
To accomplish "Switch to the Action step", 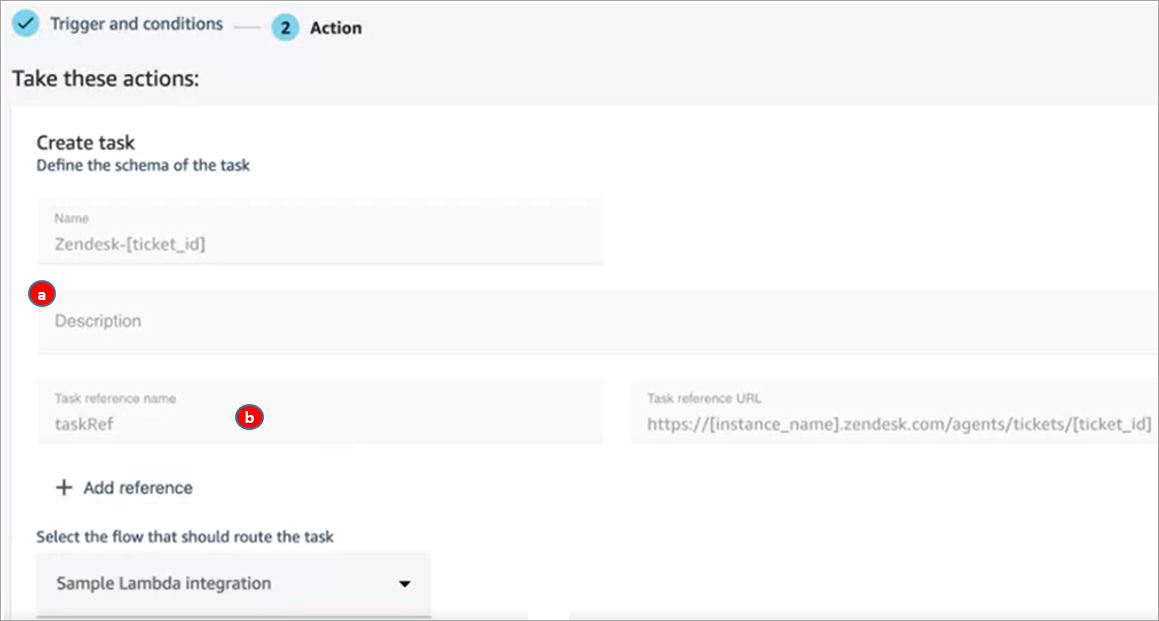I will (x=334, y=28).
